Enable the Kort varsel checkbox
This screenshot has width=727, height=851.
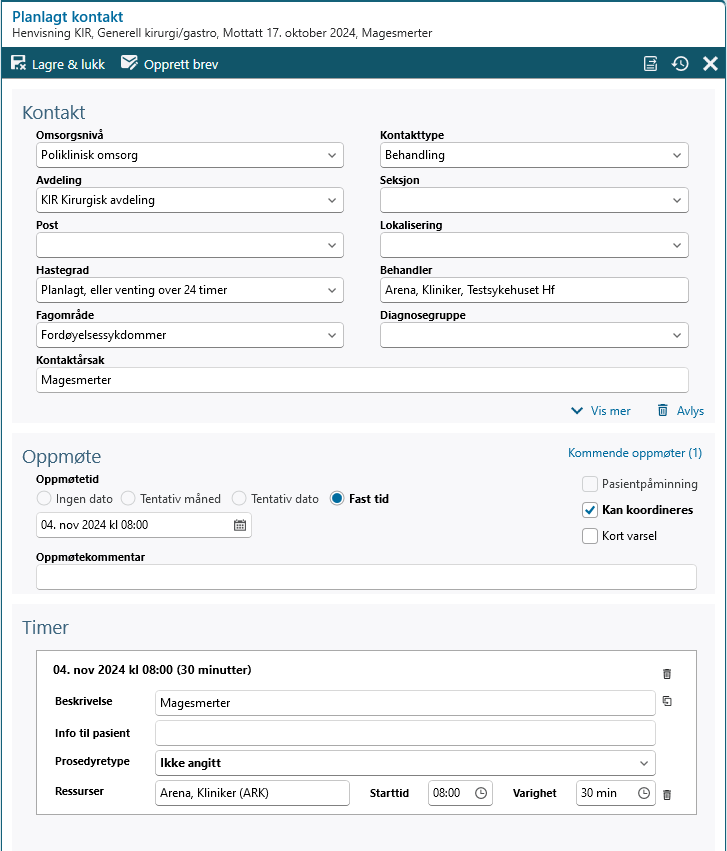click(x=590, y=536)
